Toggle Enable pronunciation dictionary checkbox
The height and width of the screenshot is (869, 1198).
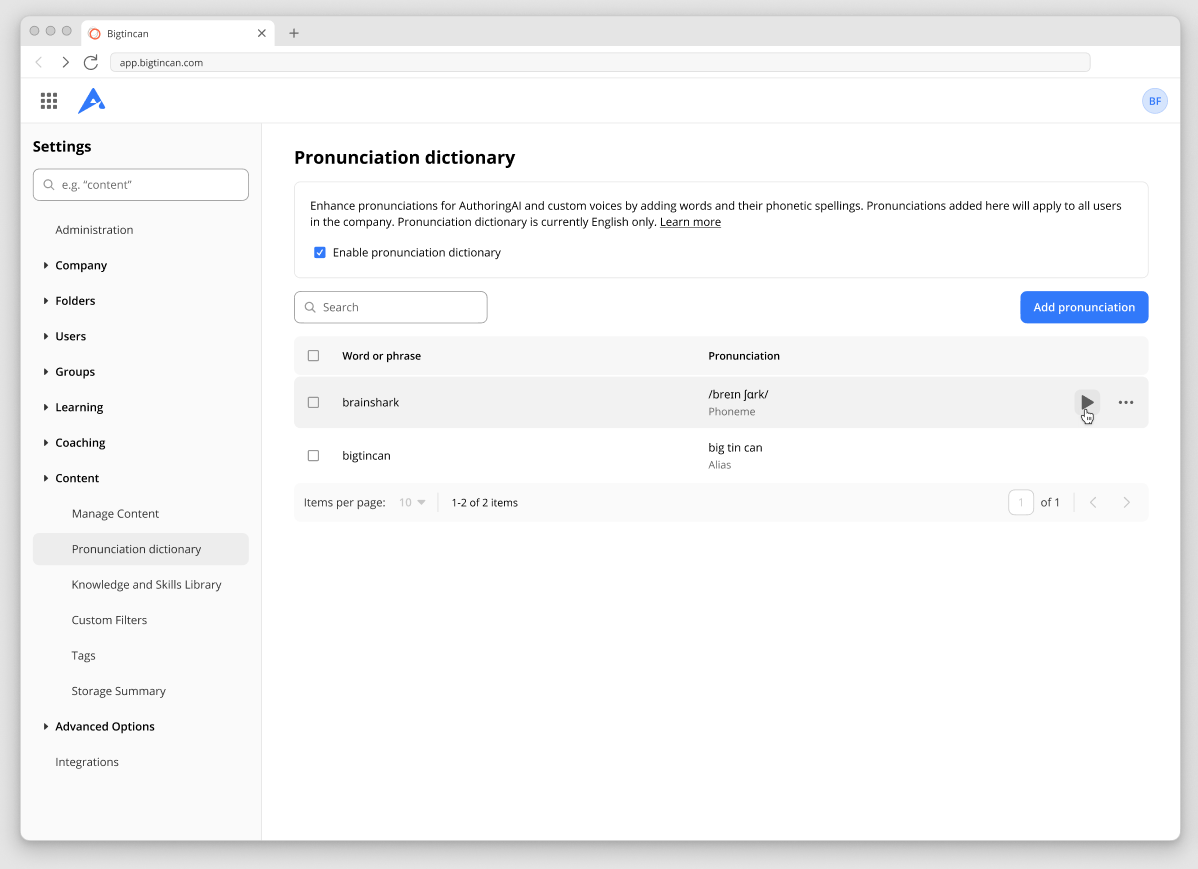pyautogui.click(x=319, y=252)
